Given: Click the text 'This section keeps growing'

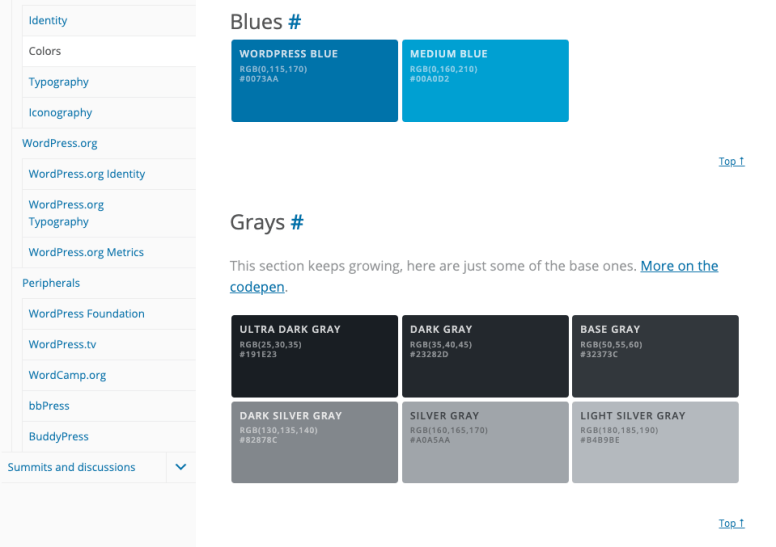Looking at the screenshot, I should click(316, 266).
